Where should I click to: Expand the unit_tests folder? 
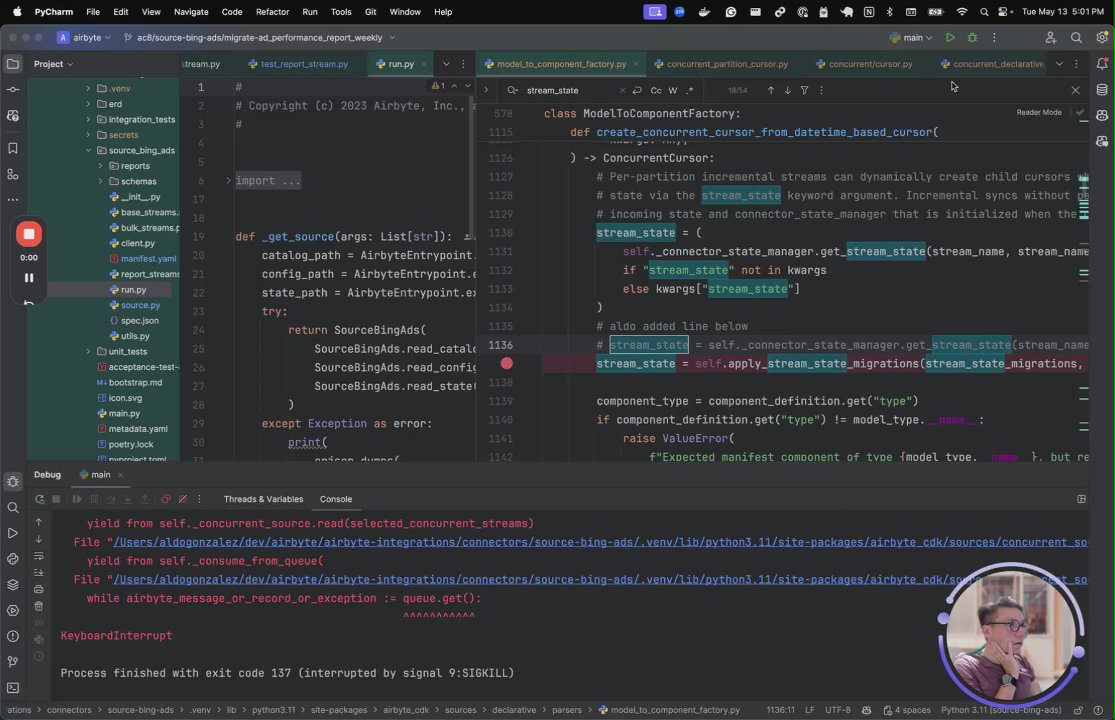click(88, 352)
